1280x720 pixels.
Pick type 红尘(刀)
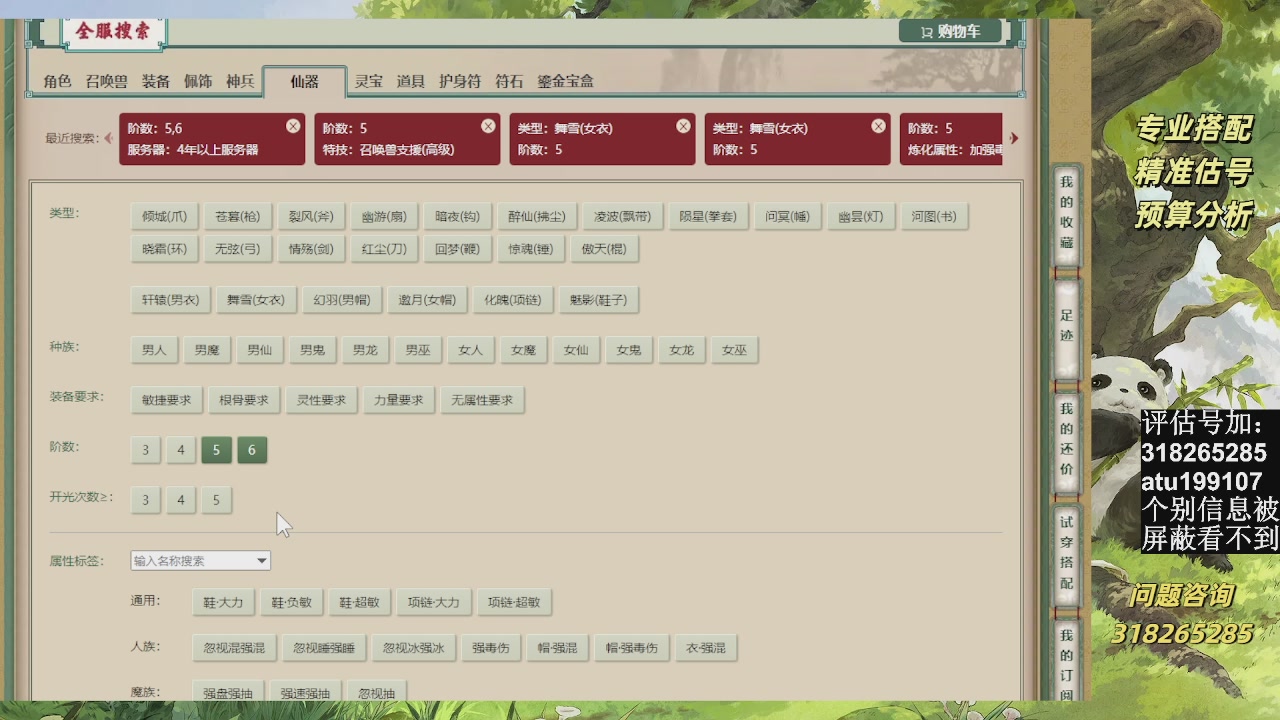[384, 249]
